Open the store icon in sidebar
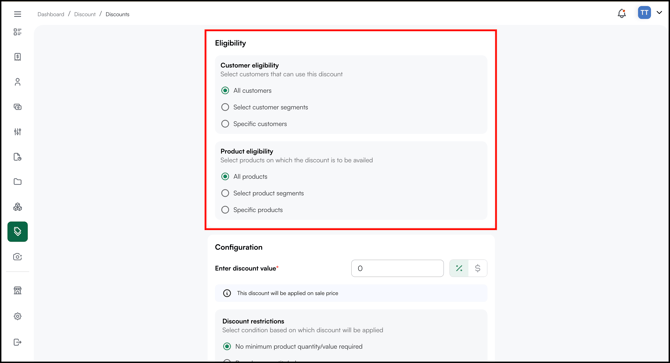The height and width of the screenshot is (363, 670). coord(18,291)
